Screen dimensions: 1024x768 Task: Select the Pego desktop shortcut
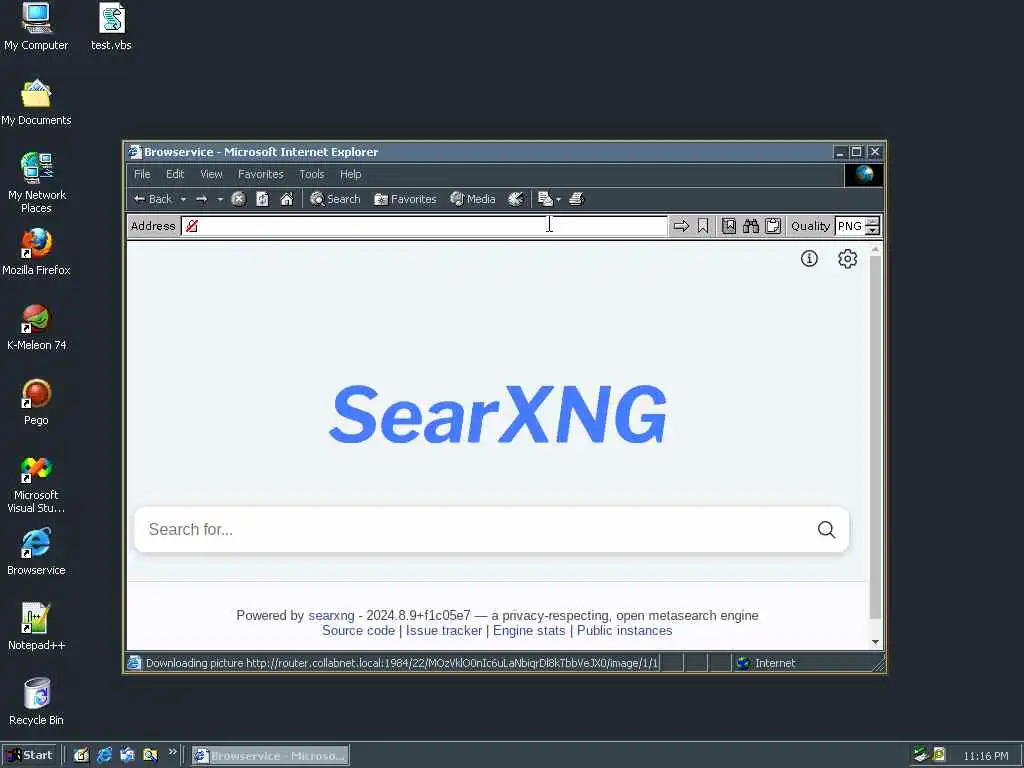36,402
